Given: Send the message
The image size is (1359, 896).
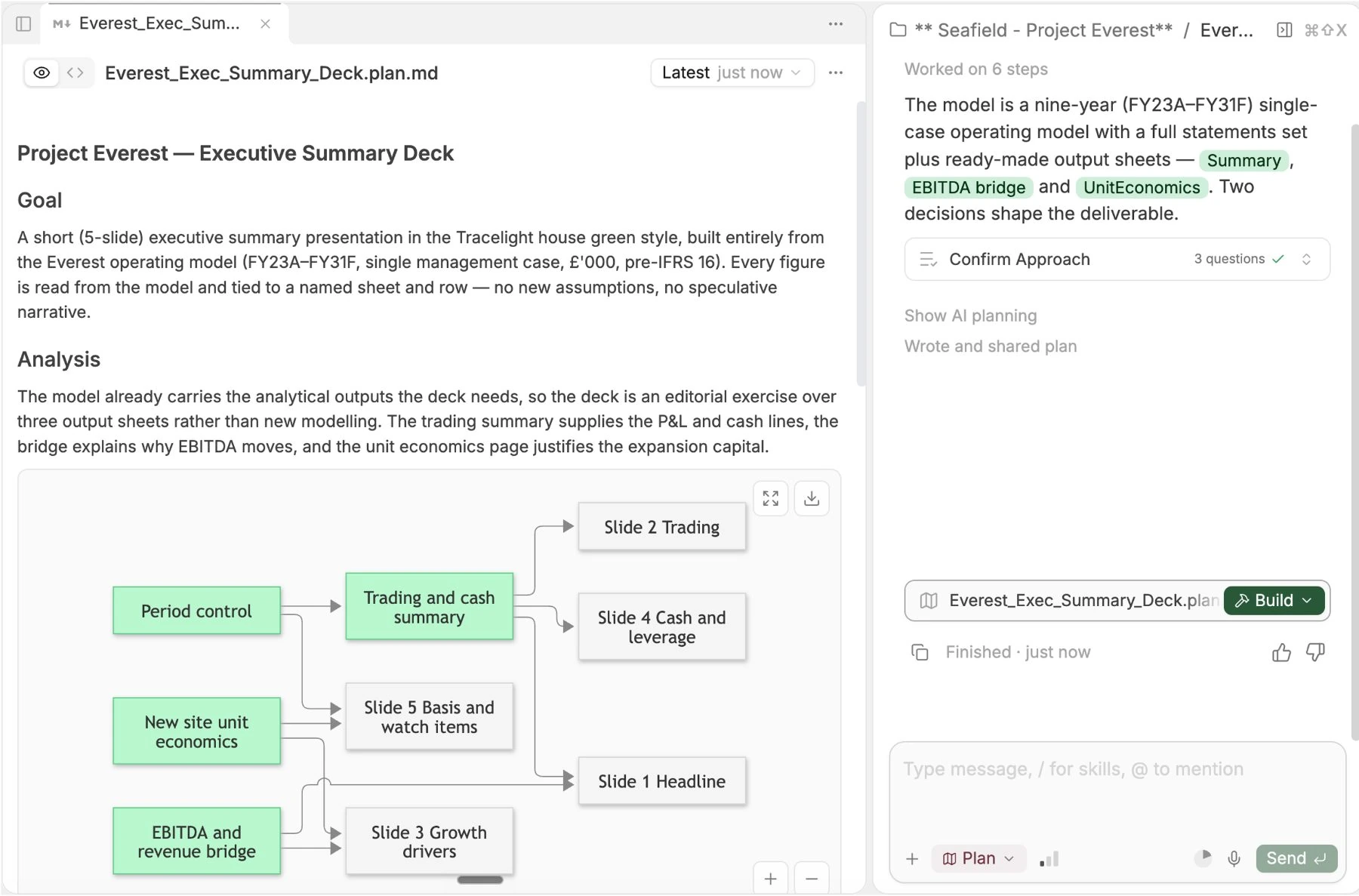Looking at the screenshot, I should (x=1296, y=859).
